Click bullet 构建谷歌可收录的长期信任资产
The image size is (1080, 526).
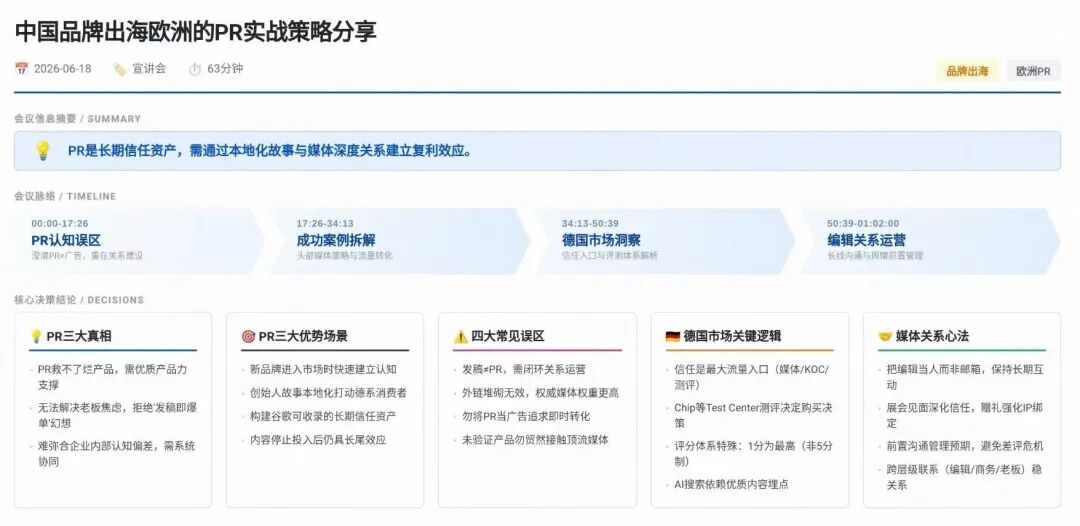coord(323,417)
